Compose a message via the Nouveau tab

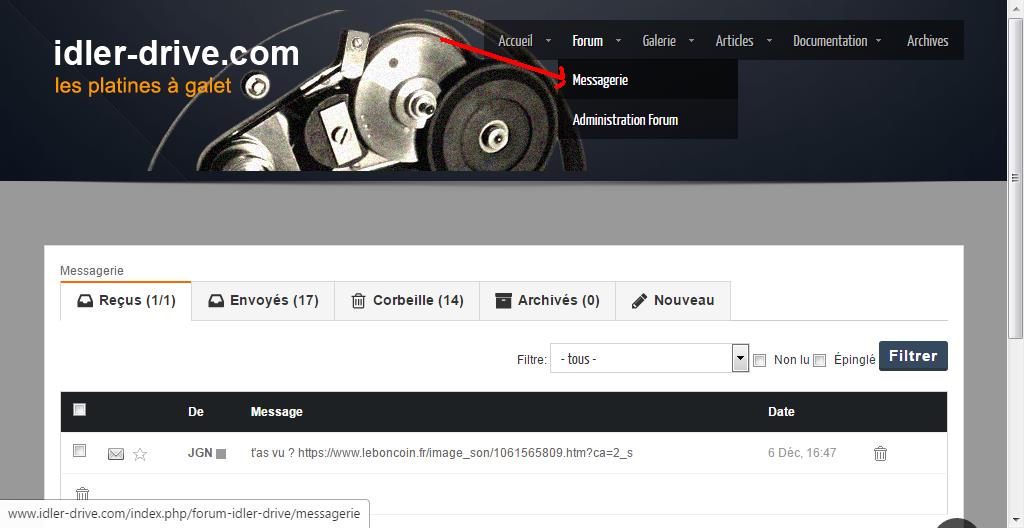pyautogui.click(x=673, y=300)
